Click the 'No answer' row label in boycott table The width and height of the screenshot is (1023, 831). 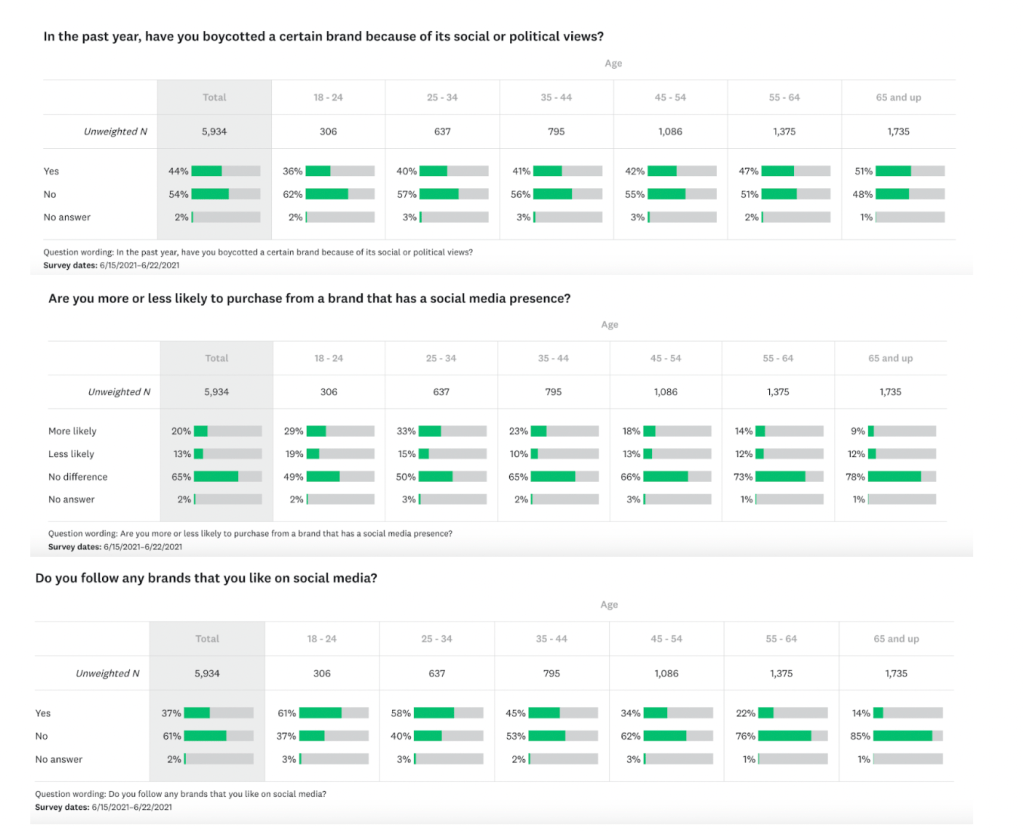65,216
